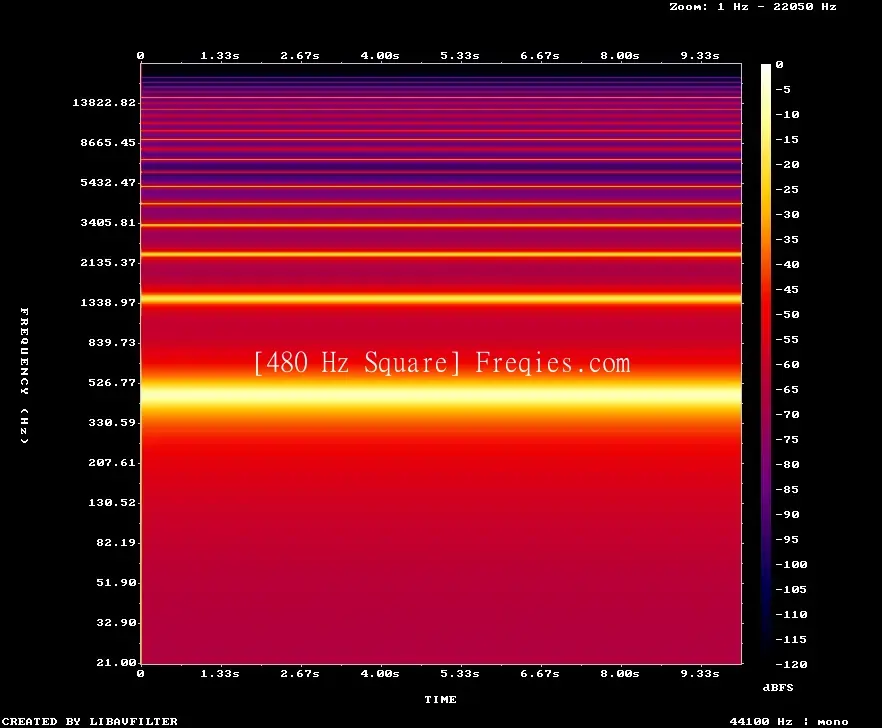
Task: Click the -20 label on the dBFS scale
Action: coord(787,164)
